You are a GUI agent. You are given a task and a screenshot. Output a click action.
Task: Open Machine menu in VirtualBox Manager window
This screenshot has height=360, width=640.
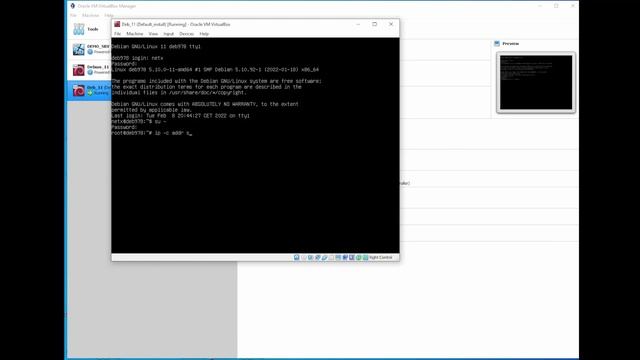(91, 16)
